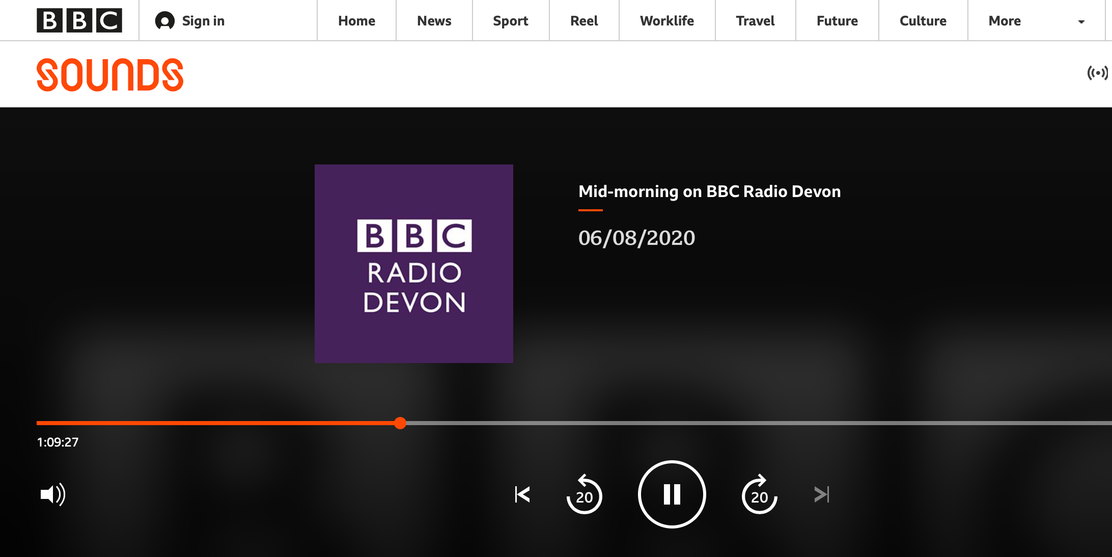The height and width of the screenshot is (557, 1112).
Task: Pause the playback
Action: [x=672, y=495]
